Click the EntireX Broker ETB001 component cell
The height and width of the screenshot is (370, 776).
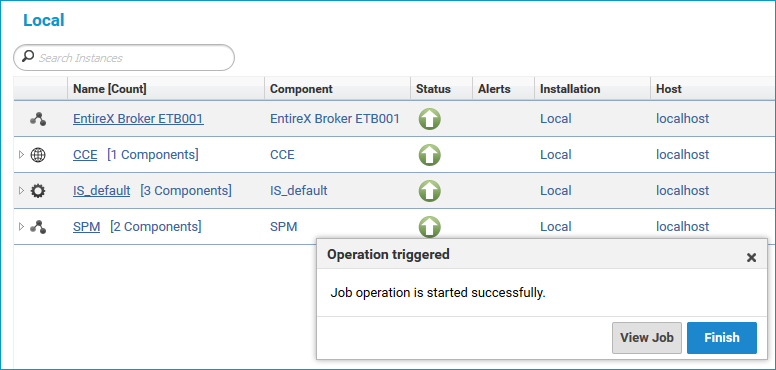335,119
